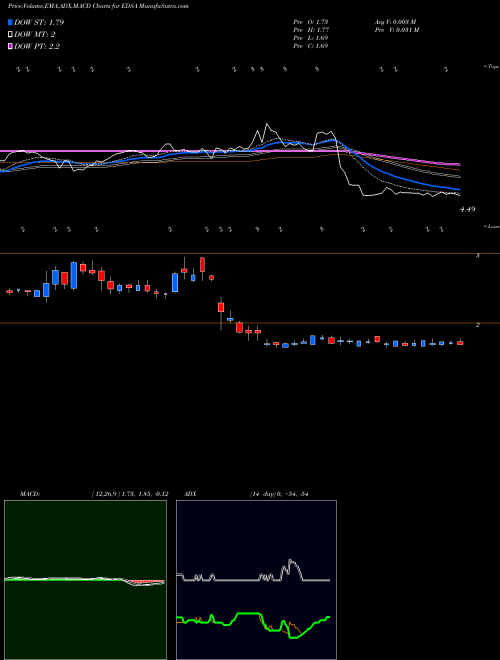Click the 4.49 value on EMA chart
Viewport: 500px width, 660px height.
pos(467,209)
